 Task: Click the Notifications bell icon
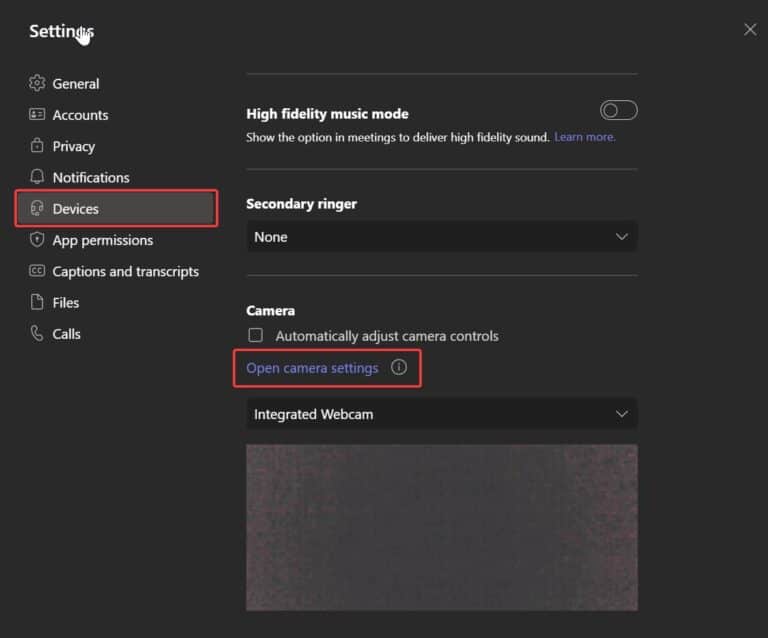[x=37, y=177]
